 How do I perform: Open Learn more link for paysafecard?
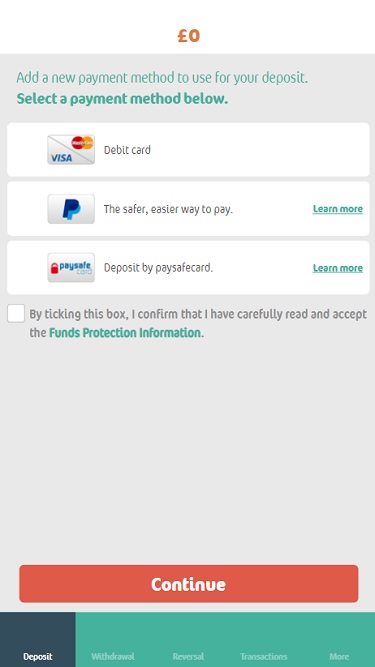(x=338, y=268)
